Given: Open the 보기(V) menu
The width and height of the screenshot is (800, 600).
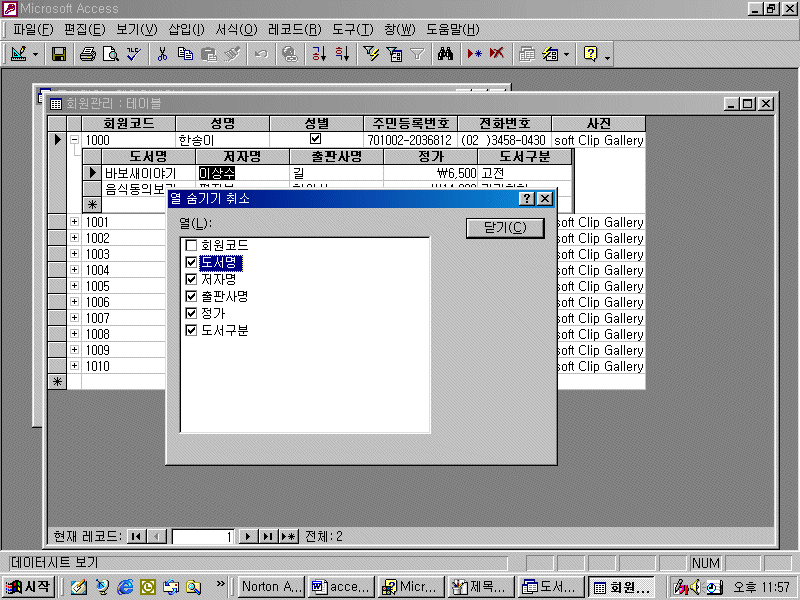Looking at the screenshot, I should 137,30.
